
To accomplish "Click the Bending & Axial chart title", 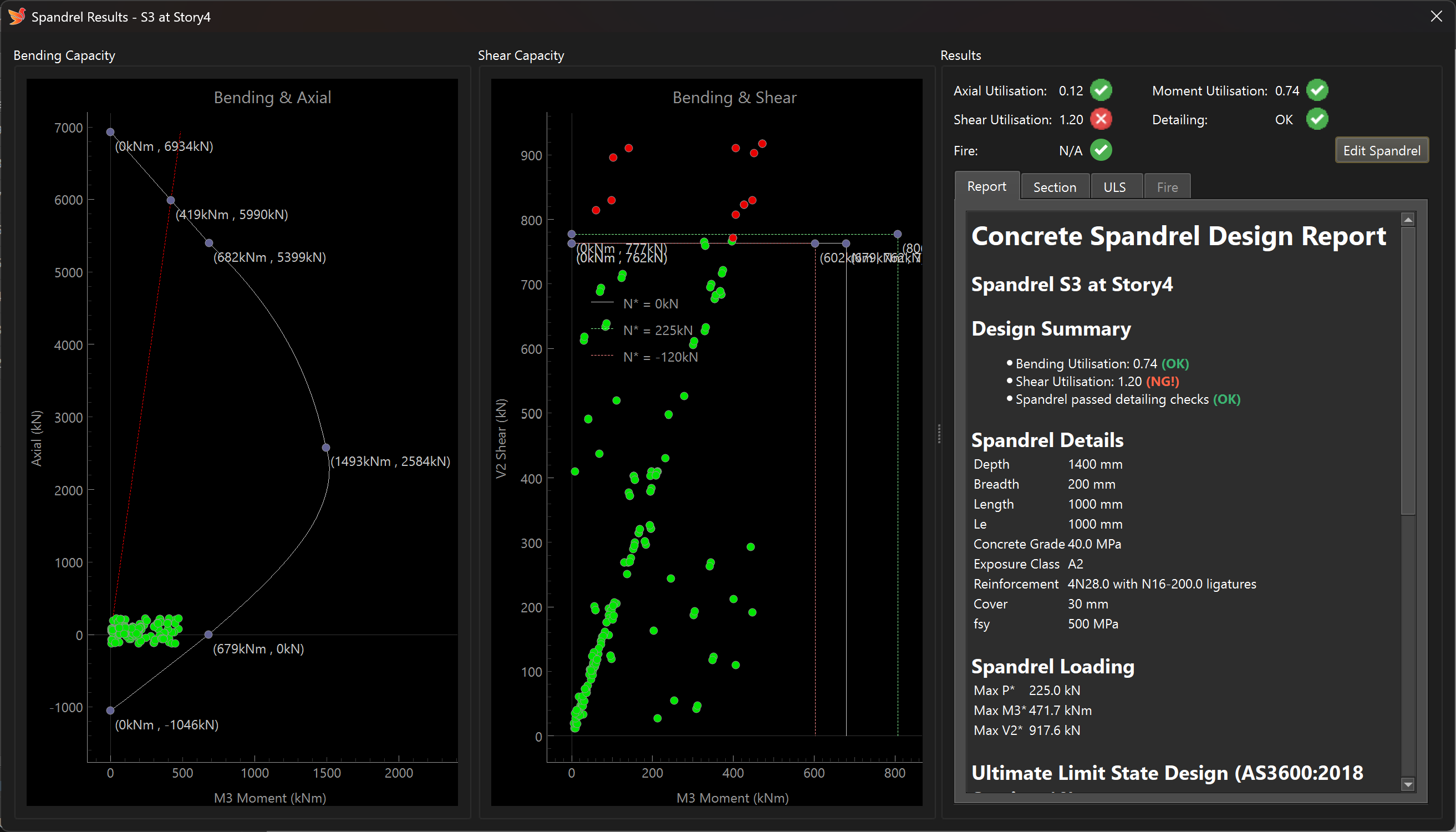I will [272, 97].
